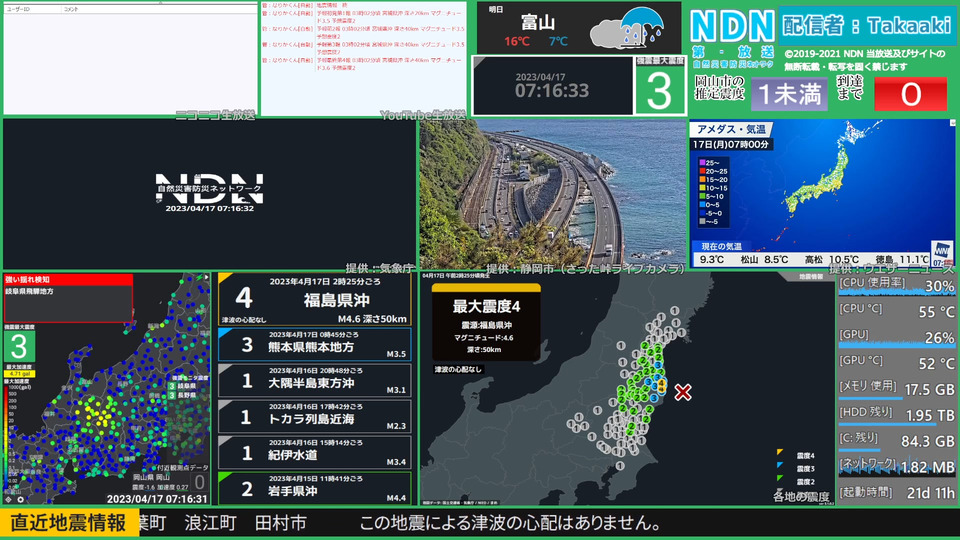Click the 起動時間 21d 11h readout

pos(896,492)
